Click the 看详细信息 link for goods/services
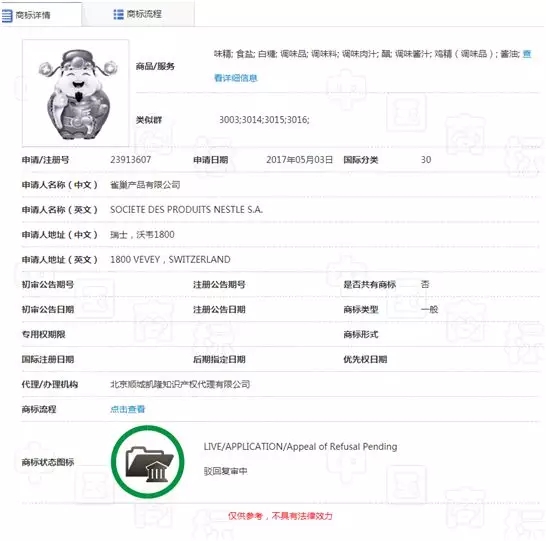Viewport: 546px width, 541px height. click(236, 78)
